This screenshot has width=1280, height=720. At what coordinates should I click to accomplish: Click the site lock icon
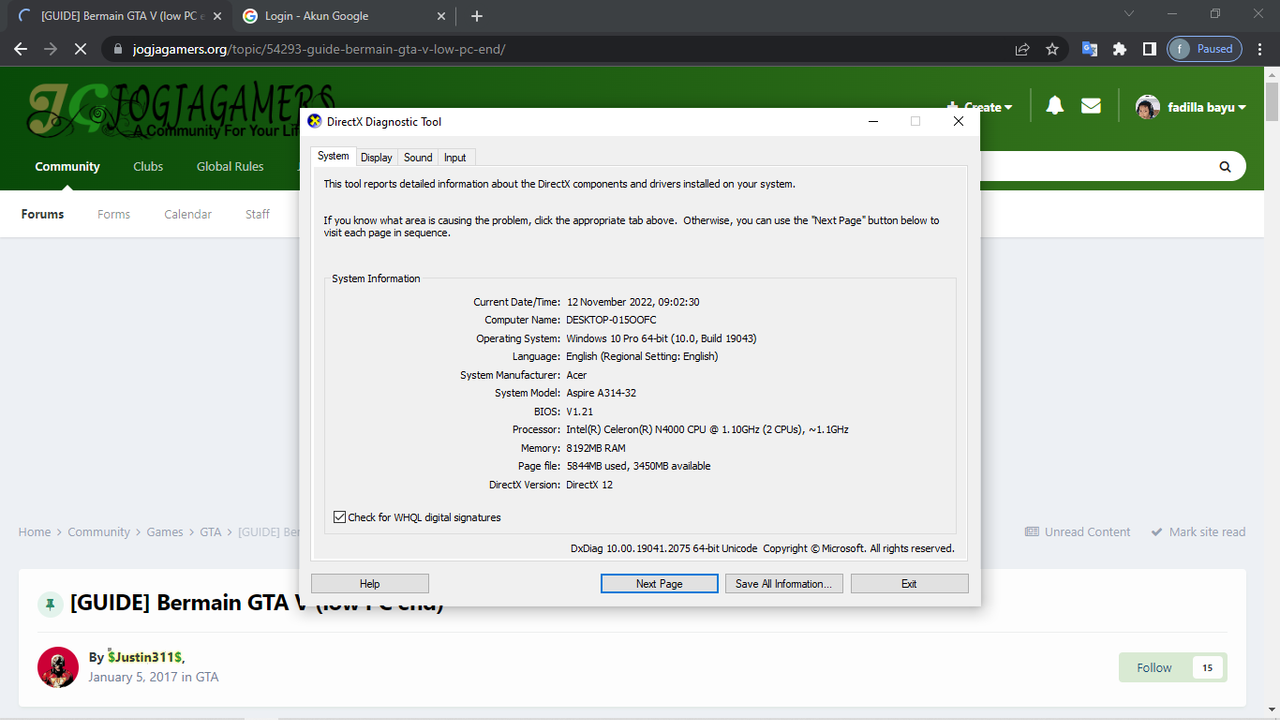coord(117,48)
